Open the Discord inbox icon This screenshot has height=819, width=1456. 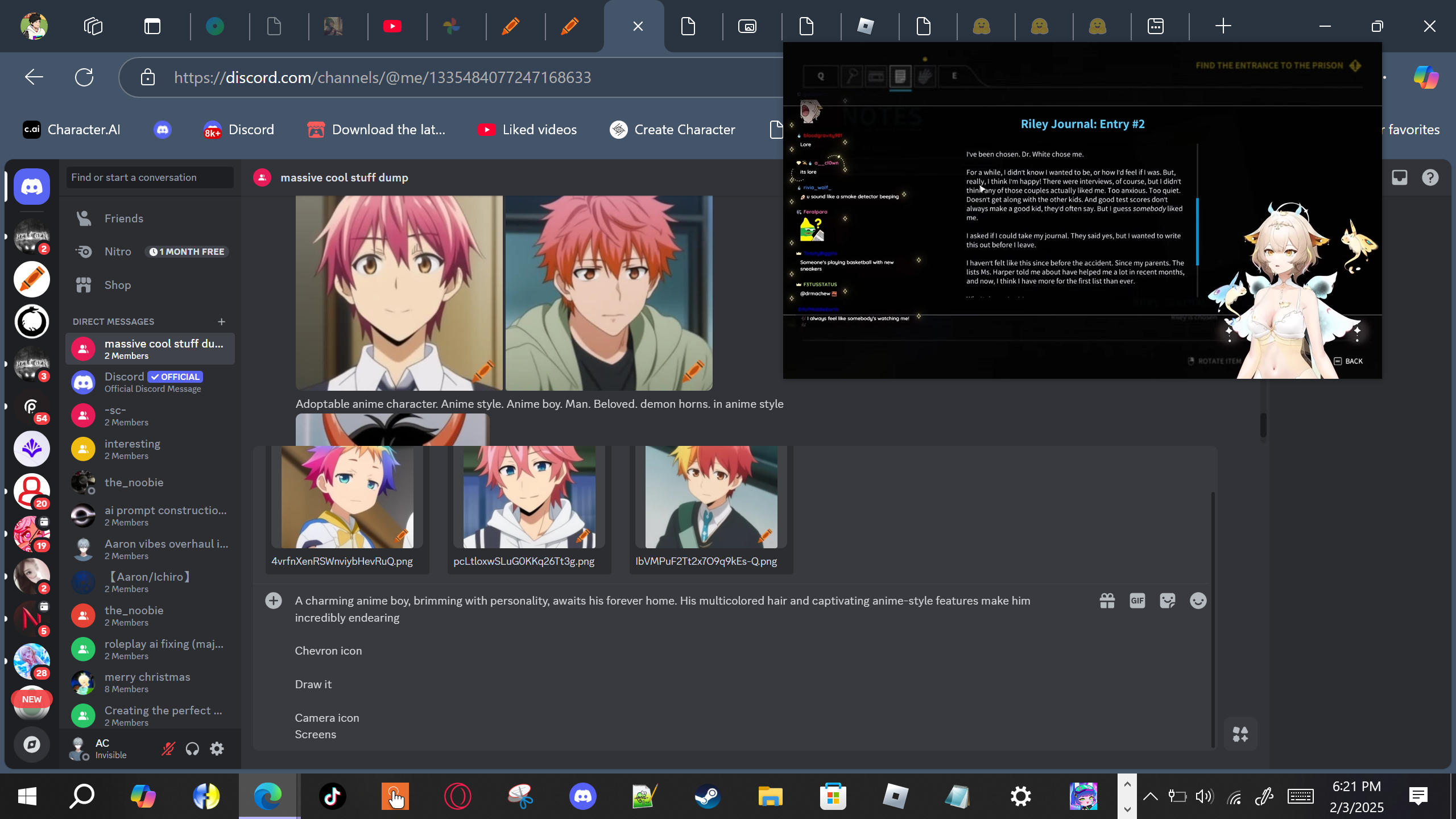pos(1400,177)
